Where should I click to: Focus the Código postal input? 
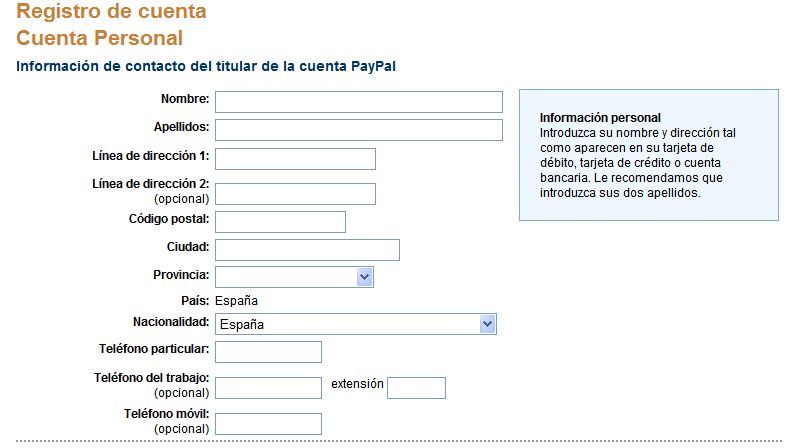280,222
